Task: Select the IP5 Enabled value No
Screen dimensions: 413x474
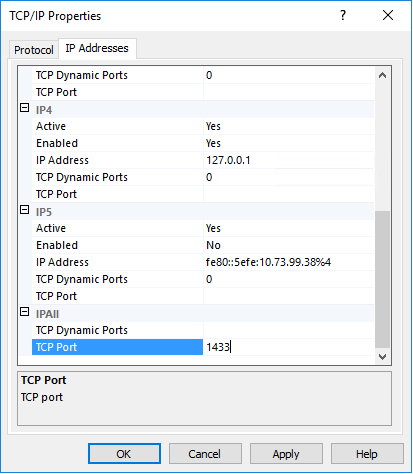Action: (x=289, y=245)
